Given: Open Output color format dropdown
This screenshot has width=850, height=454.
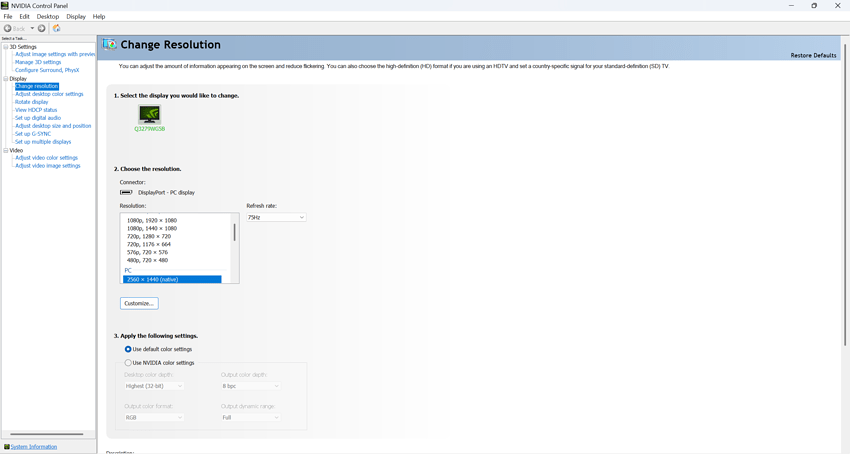Looking at the screenshot, I should [154, 418].
